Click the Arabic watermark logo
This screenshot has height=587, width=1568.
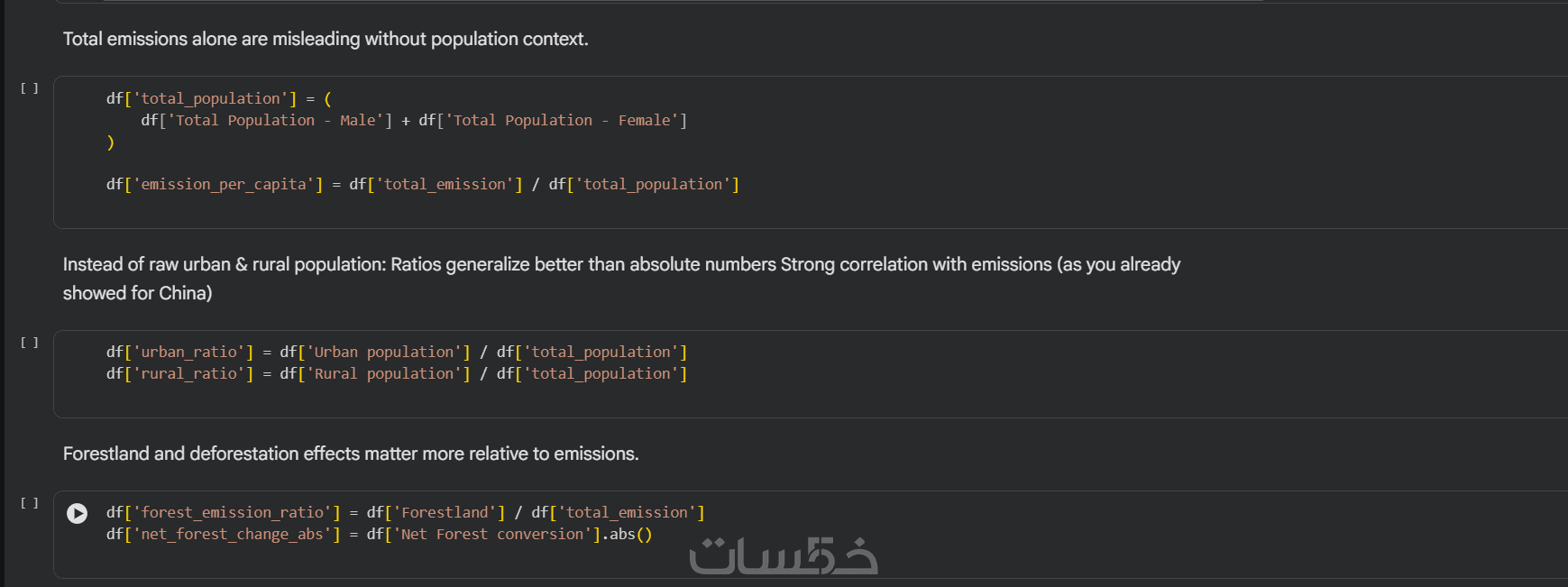coord(783,556)
